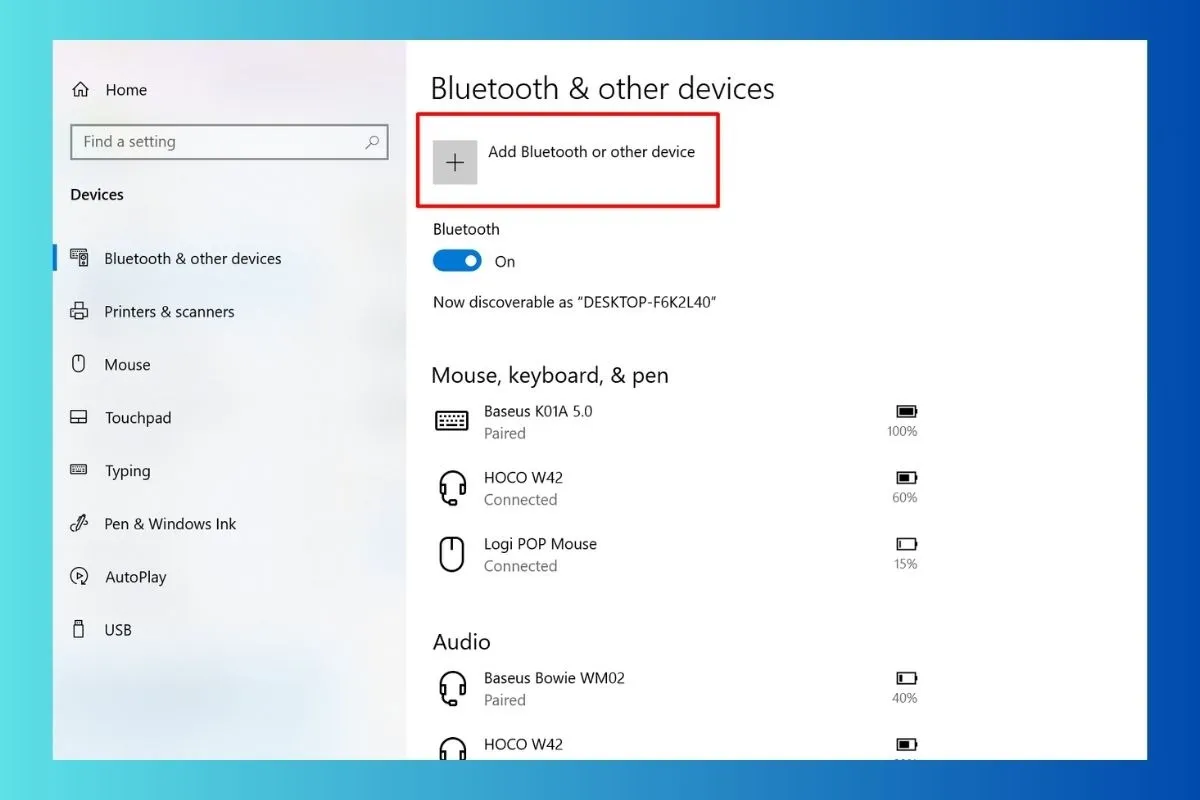1200x800 pixels.
Task: Click the keyboard icon beside Baseus K01A
Action: 453,421
